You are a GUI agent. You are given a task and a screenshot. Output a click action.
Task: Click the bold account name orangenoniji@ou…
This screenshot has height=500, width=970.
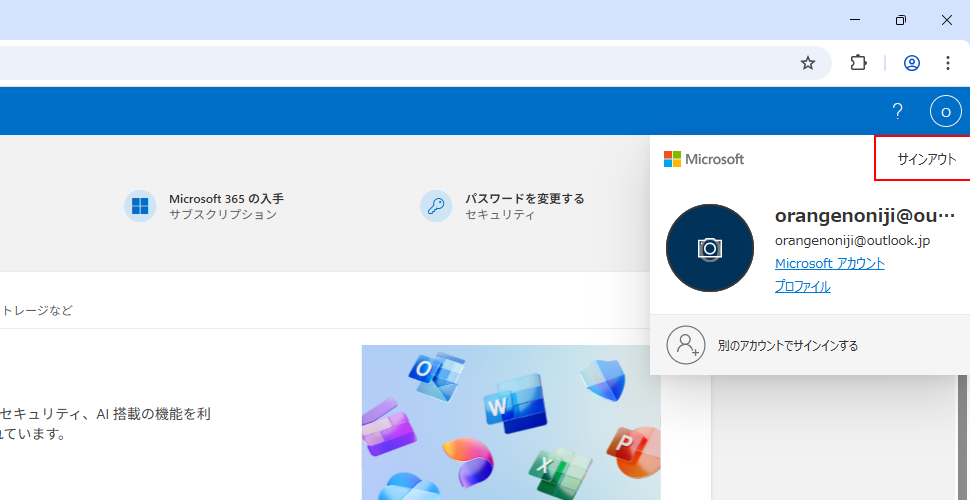865,216
